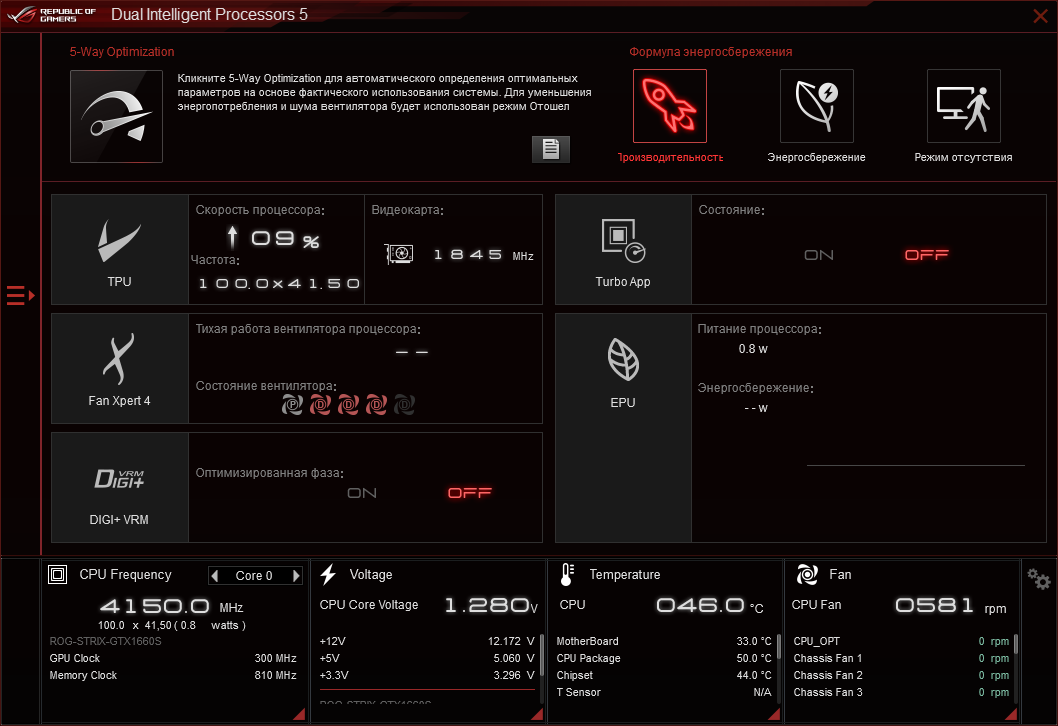Click the third red fan status icon
The image size is (1058, 726).
pos(348,405)
